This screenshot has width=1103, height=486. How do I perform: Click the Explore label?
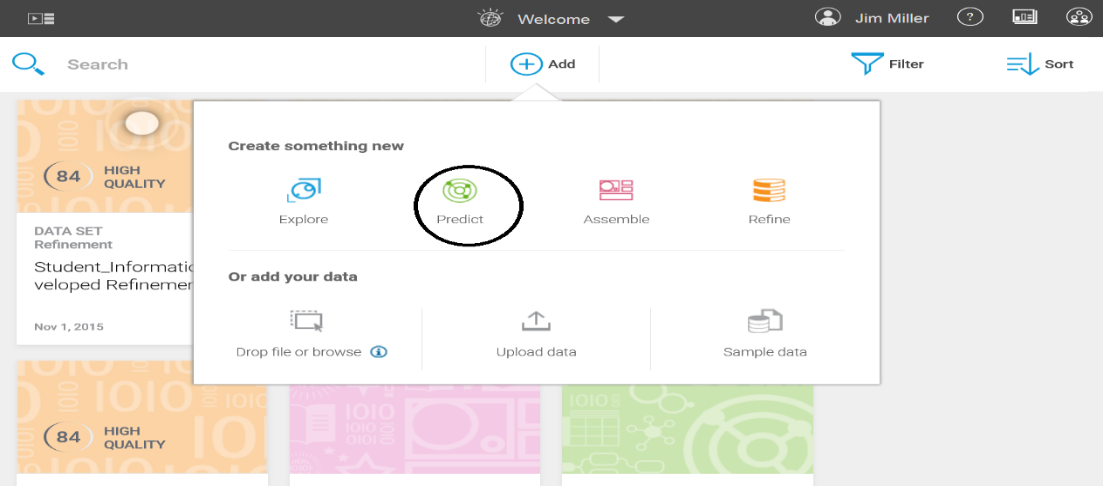(303, 219)
